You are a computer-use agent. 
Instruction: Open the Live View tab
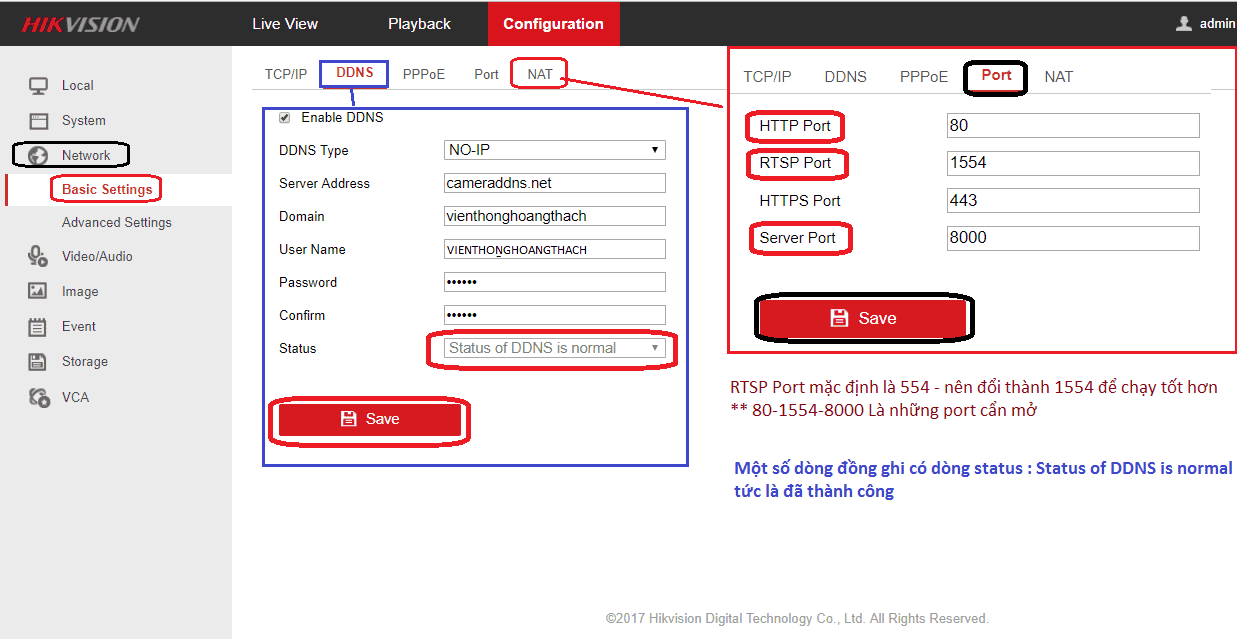click(x=285, y=24)
